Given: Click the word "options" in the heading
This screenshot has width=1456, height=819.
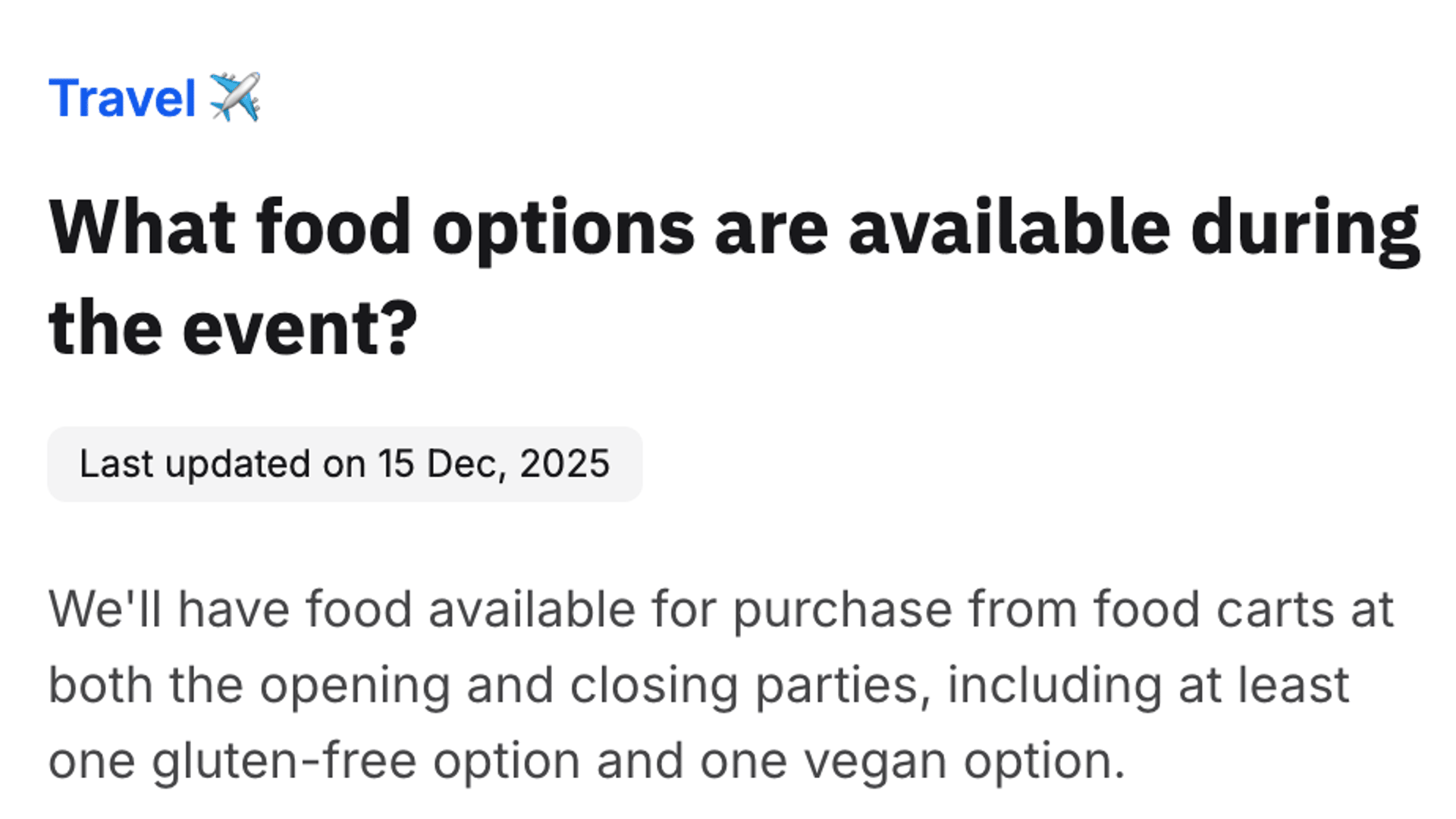Looking at the screenshot, I should tap(563, 227).
